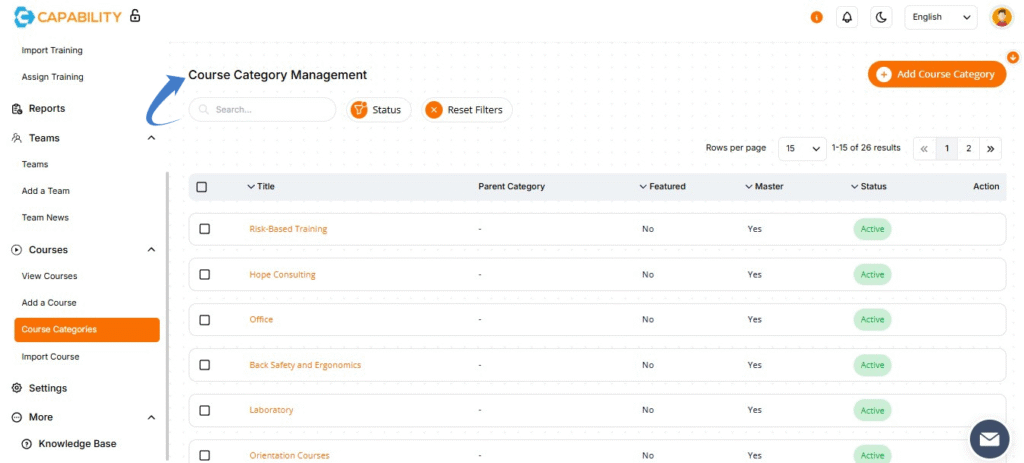Click the Reports sidebar icon
Image resolution: width=1024 pixels, height=463 pixels.
[x=18, y=109]
